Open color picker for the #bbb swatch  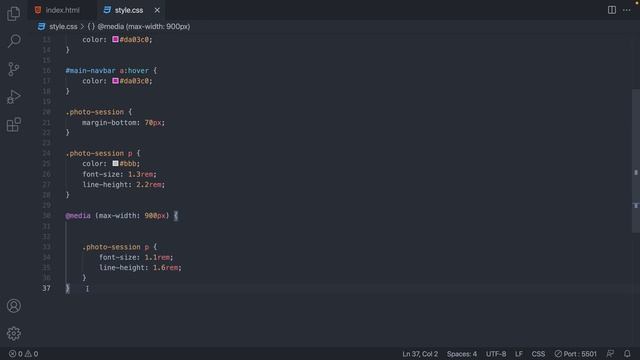coord(116,163)
